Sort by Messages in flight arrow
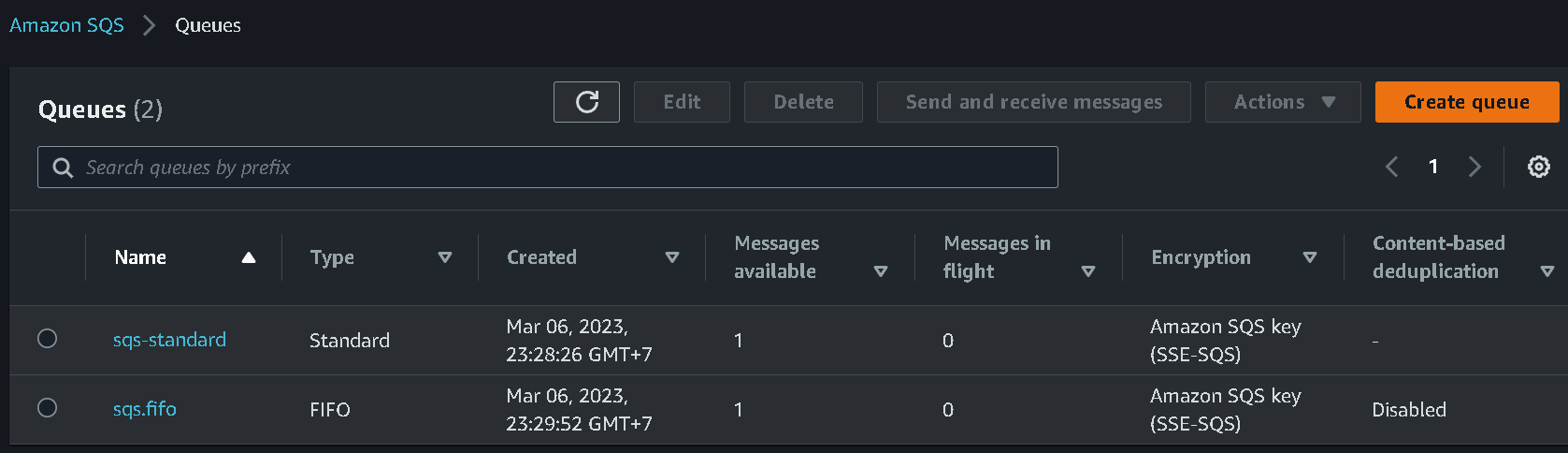1568x453 pixels. point(1087,271)
